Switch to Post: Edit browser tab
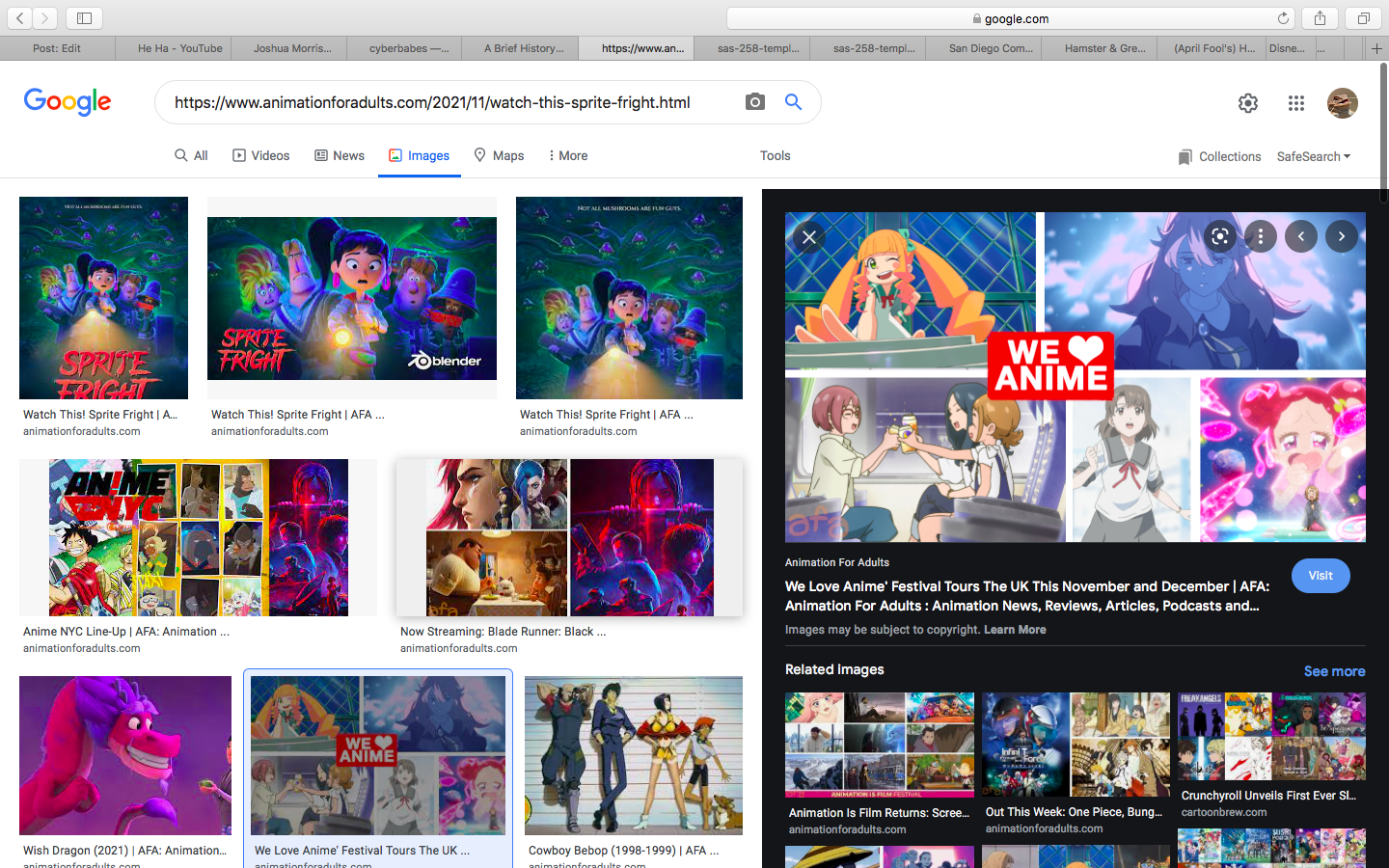1389x868 pixels. [x=58, y=48]
